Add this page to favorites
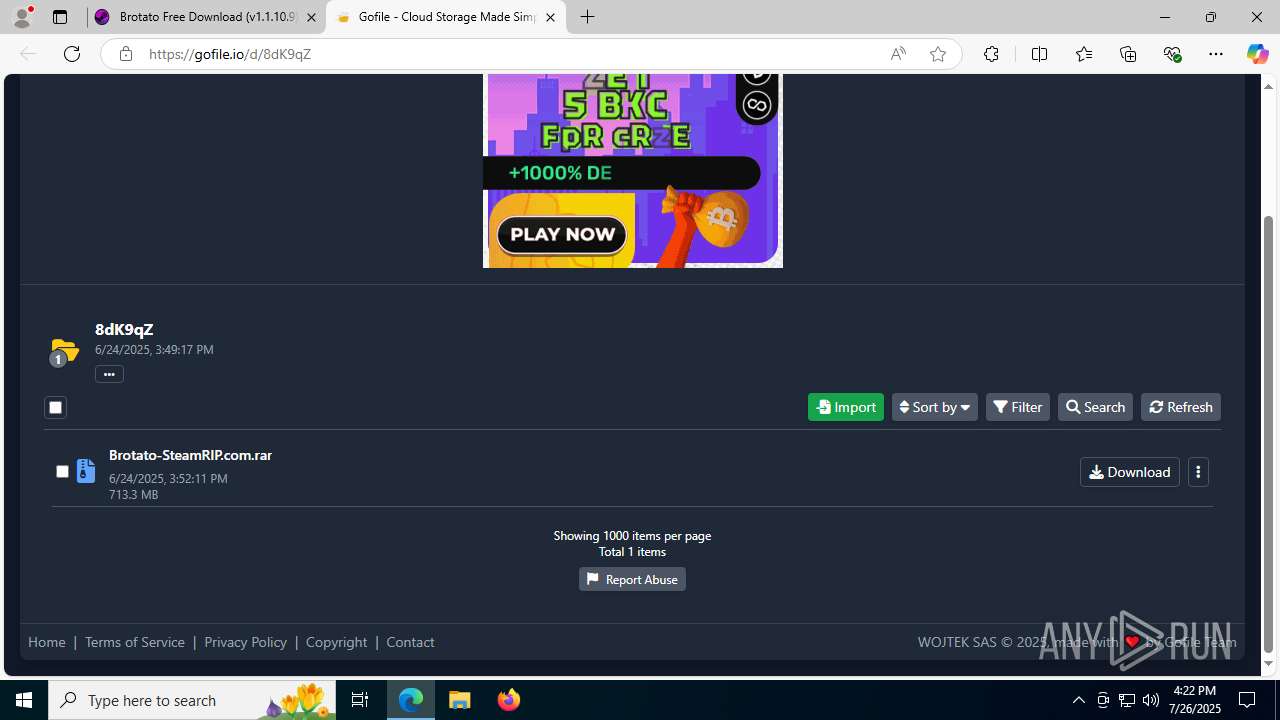Image resolution: width=1280 pixels, height=720 pixels. click(938, 54)
